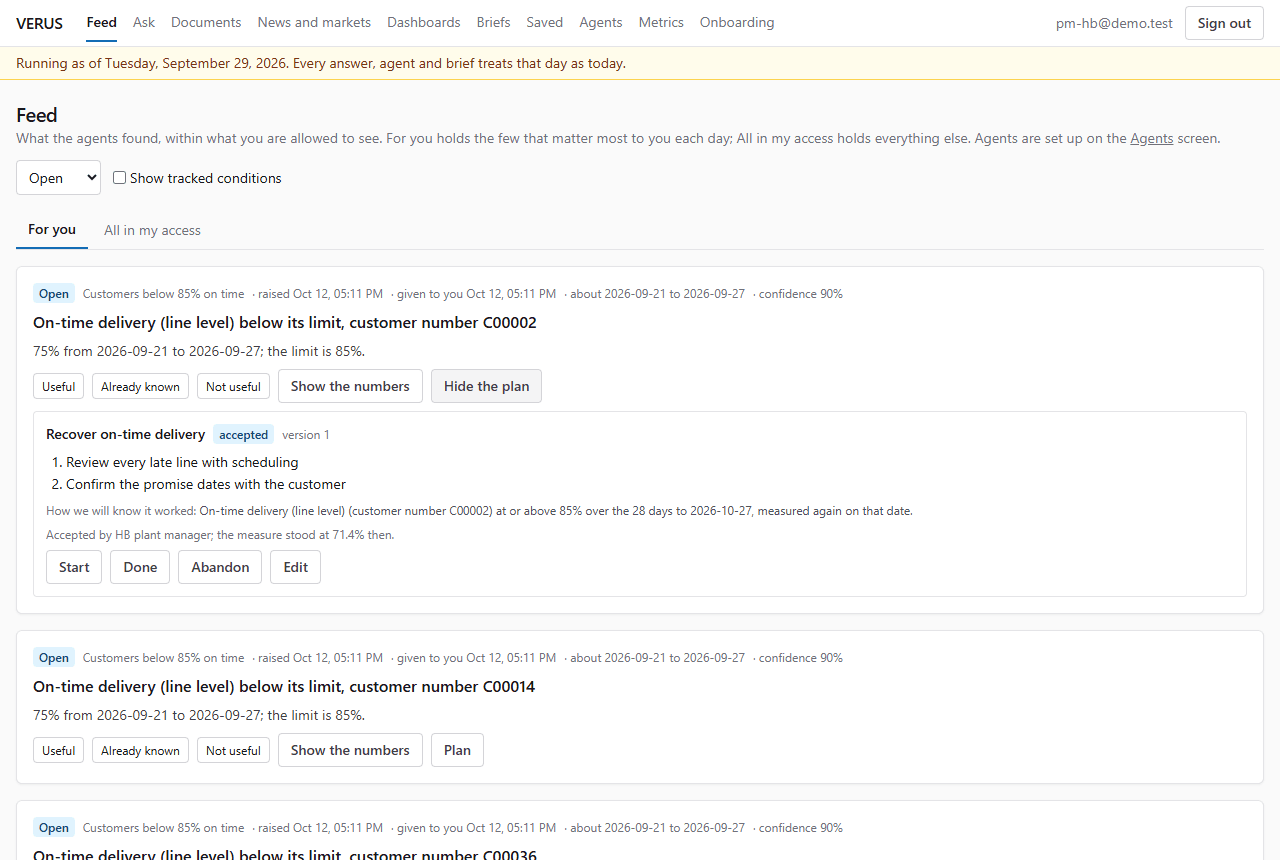Mark customer C00002 alert as Already known
The width and height of the screenshot is (1280, 860).
[141, 387]
